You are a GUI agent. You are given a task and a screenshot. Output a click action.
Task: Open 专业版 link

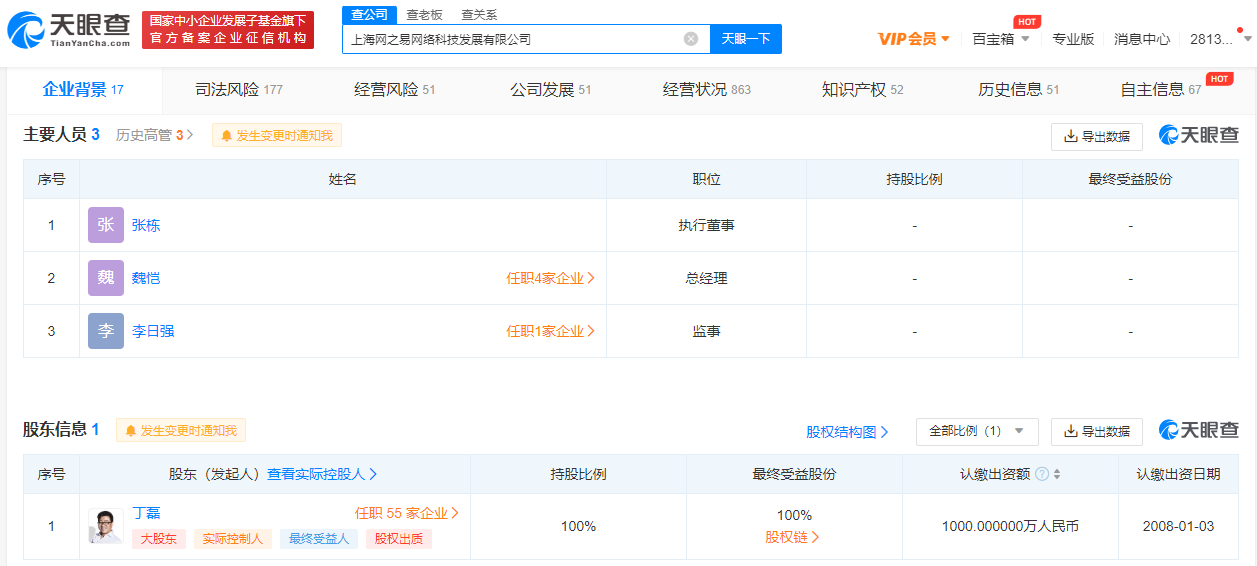[1073, 39]
